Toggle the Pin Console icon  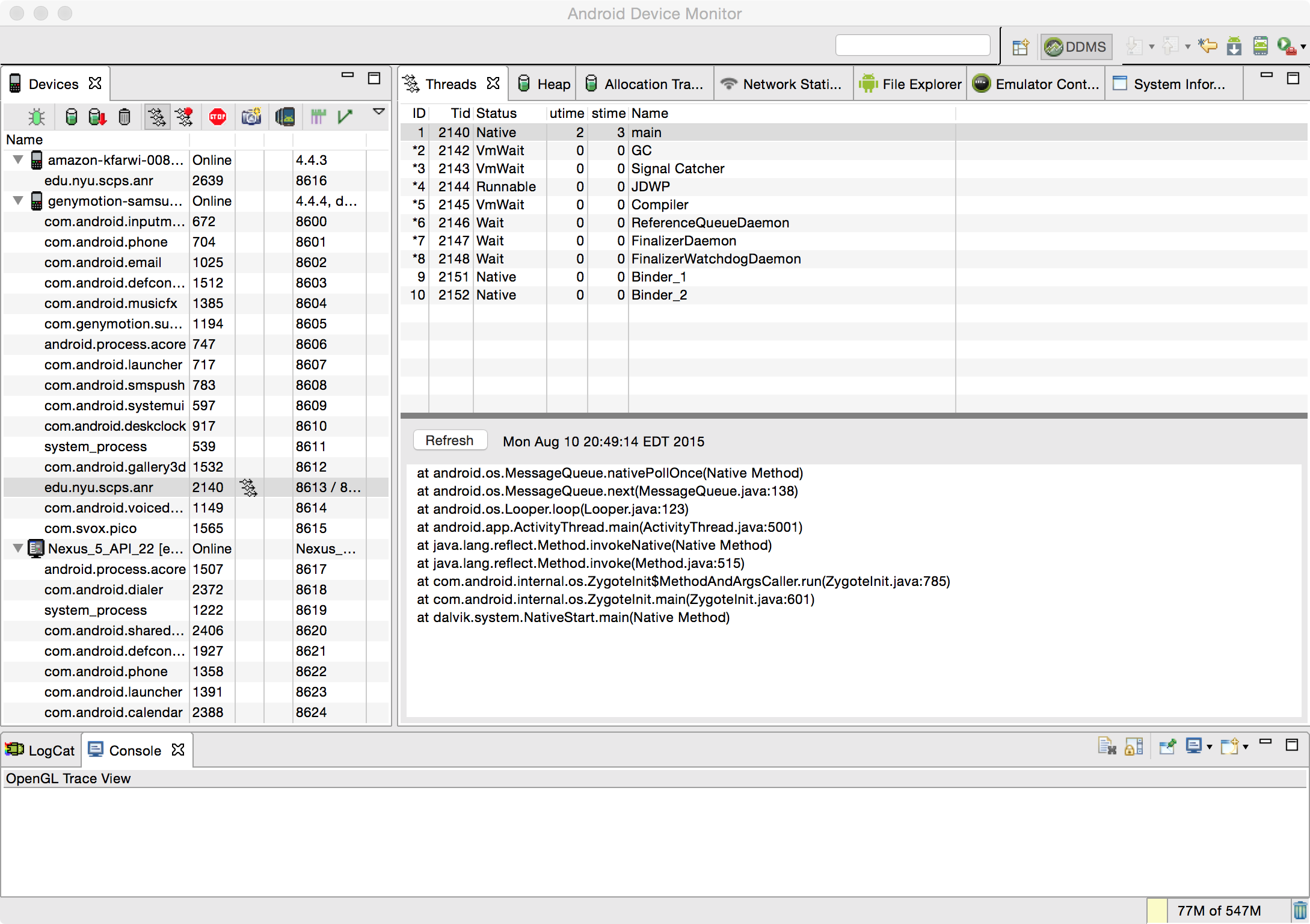pos(1167,746)
